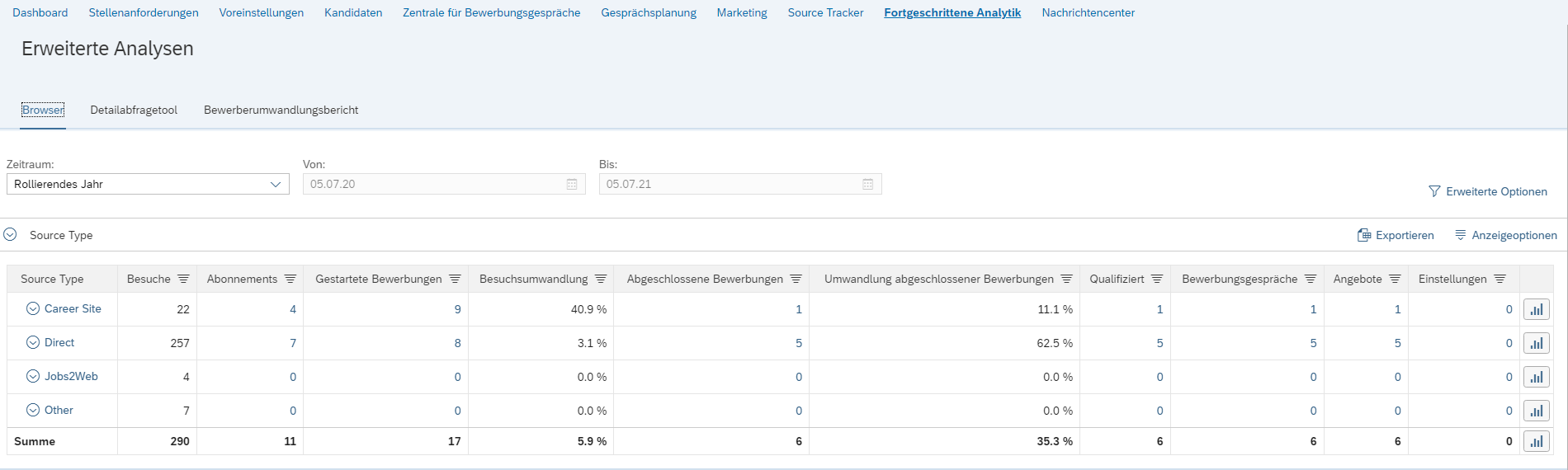Go to Source Tracker in navigation
The image size is (1568, 470).
825,12
